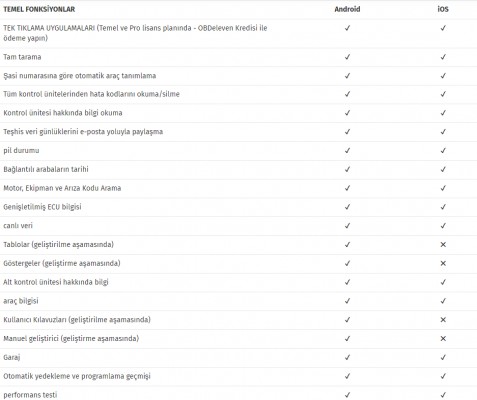The height and width of the screenshot is (400, 477).
Task: Select the iOS column header
Action: [443, 9]
